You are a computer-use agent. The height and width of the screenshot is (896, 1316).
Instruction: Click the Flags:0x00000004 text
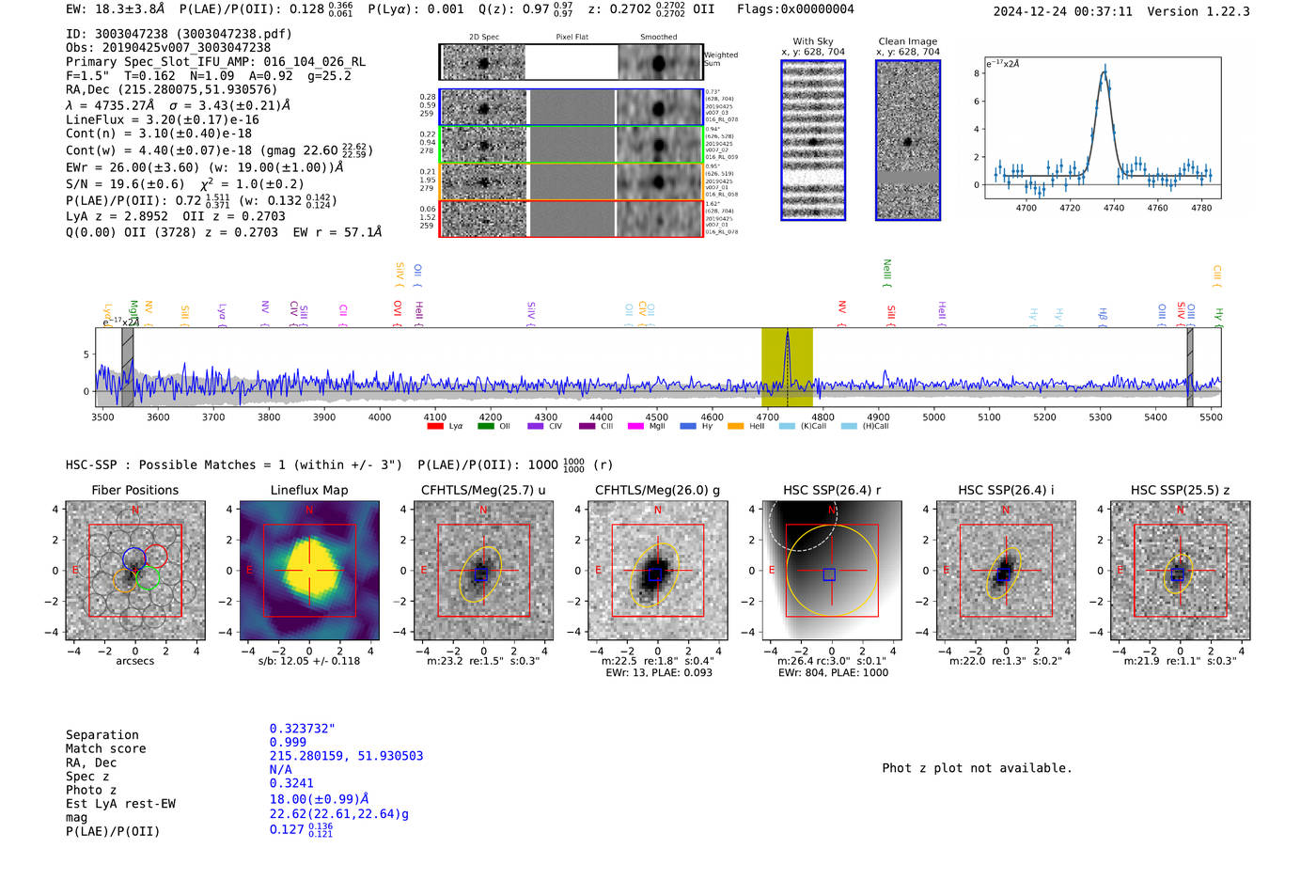[795, 9]
